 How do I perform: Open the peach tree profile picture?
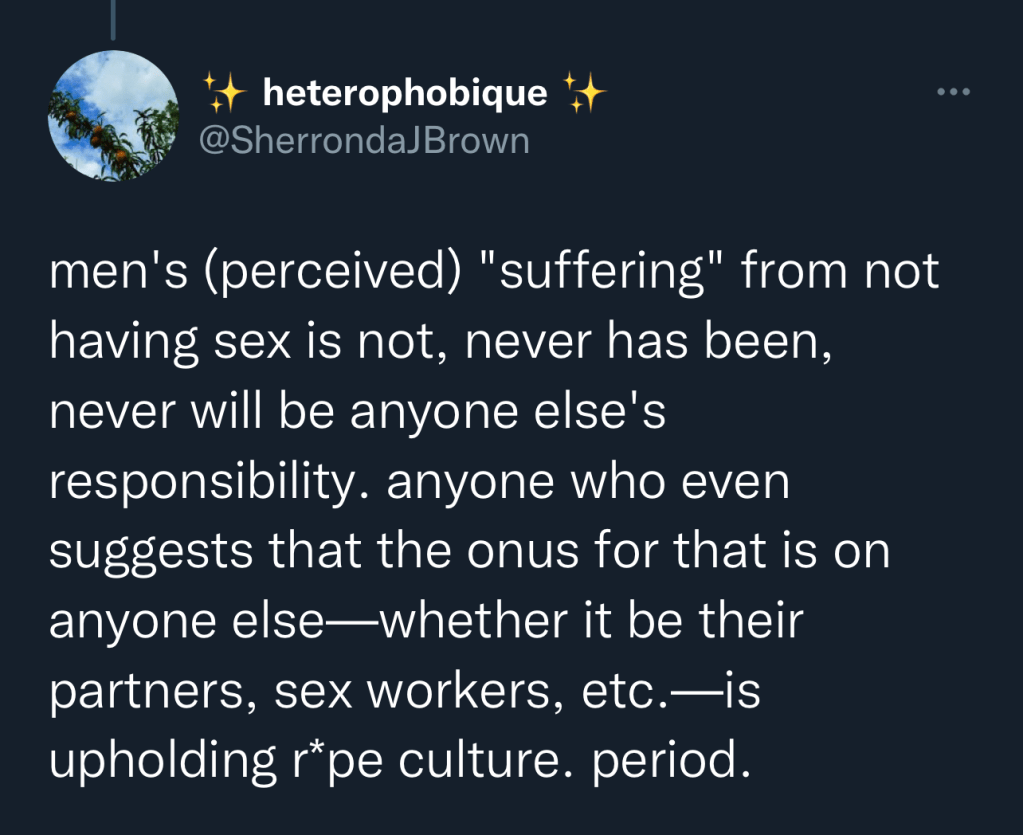click(113, 116)
